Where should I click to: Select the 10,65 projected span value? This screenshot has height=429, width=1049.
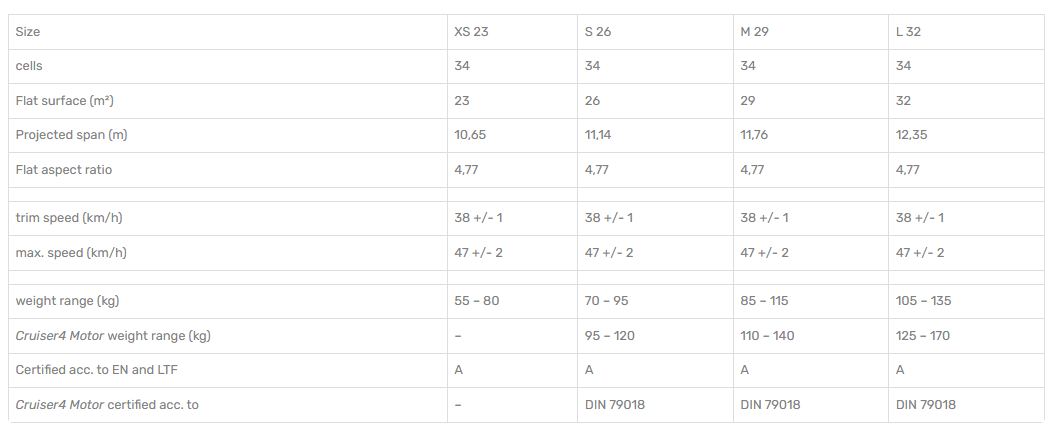(x=470, y=135)
